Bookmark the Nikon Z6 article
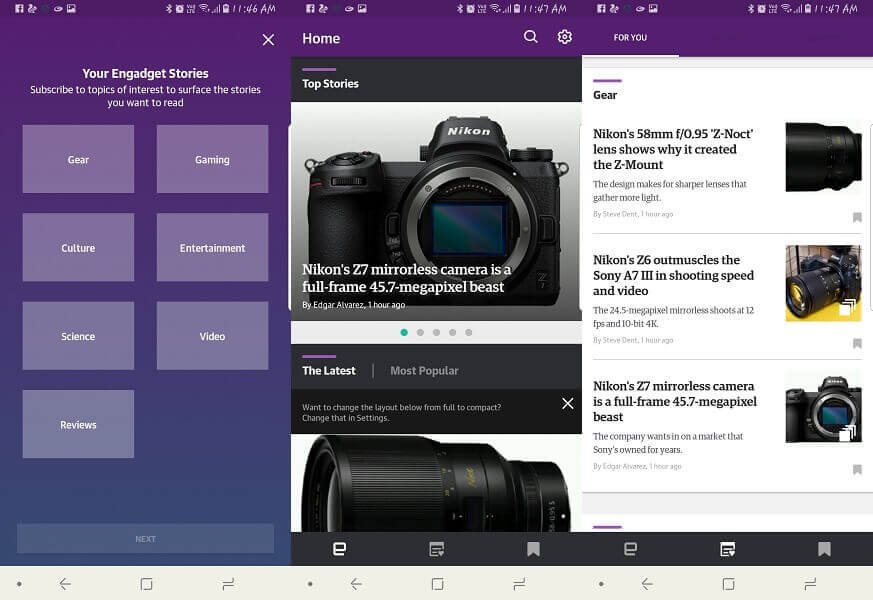This screenshot has width=873, height=600. pyautogui.click(x=857, y=343)
